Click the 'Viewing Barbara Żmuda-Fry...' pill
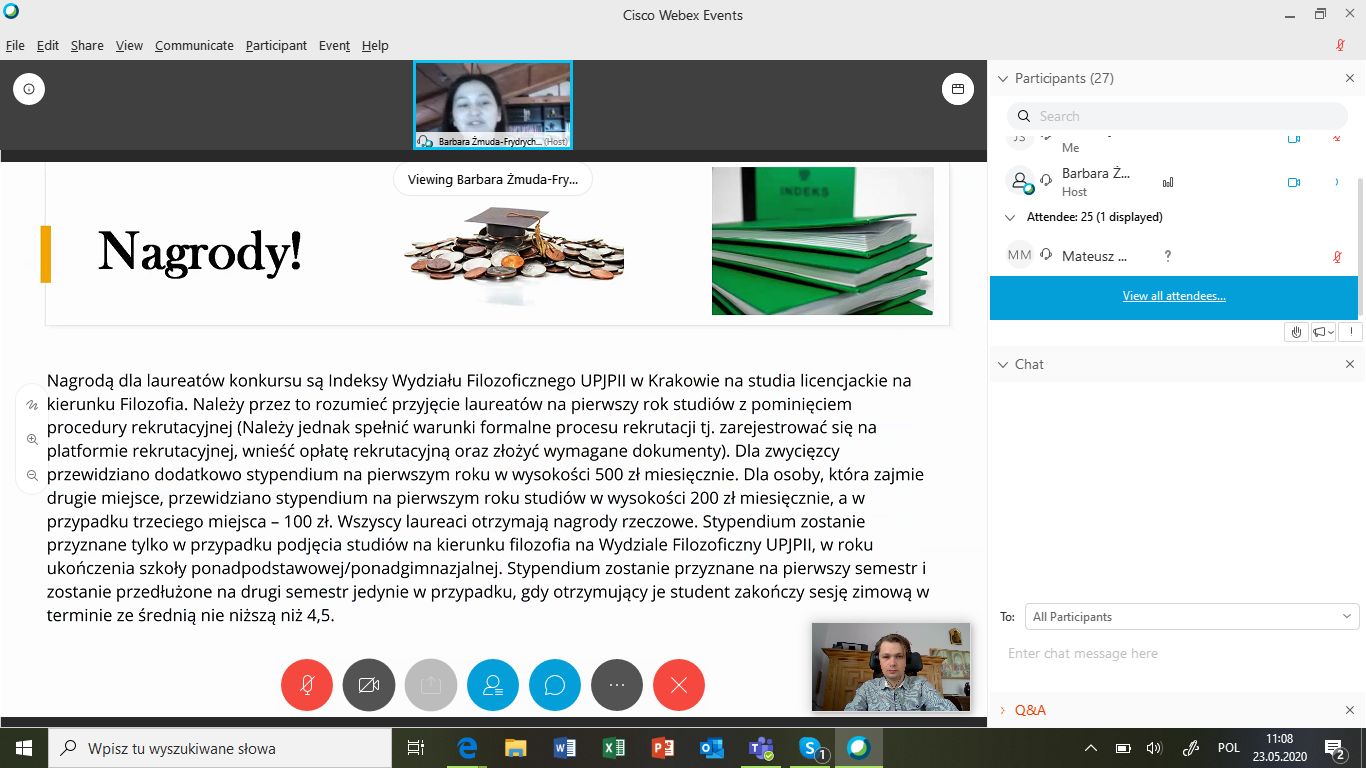This screenshot has width=1366, height=768. pyautogui.click(x=493, y=180)
